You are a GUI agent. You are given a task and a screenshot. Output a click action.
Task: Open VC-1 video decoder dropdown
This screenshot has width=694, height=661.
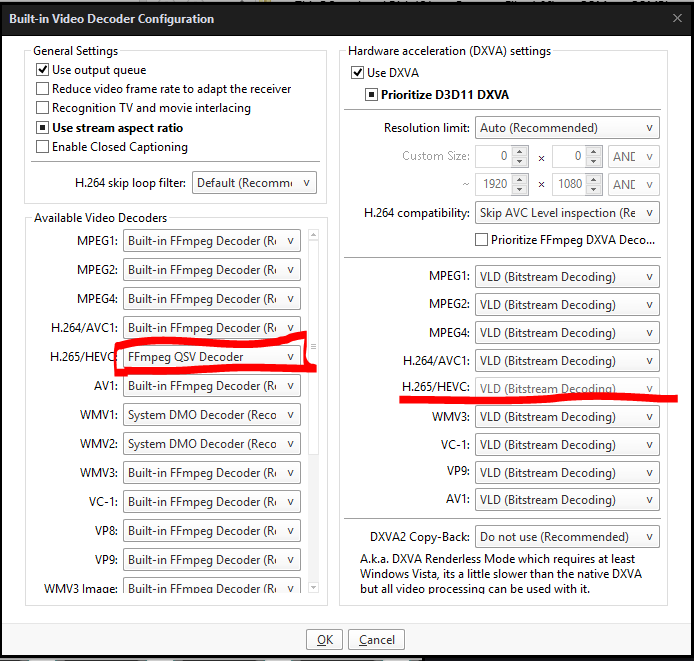click(x=212, y=502)
